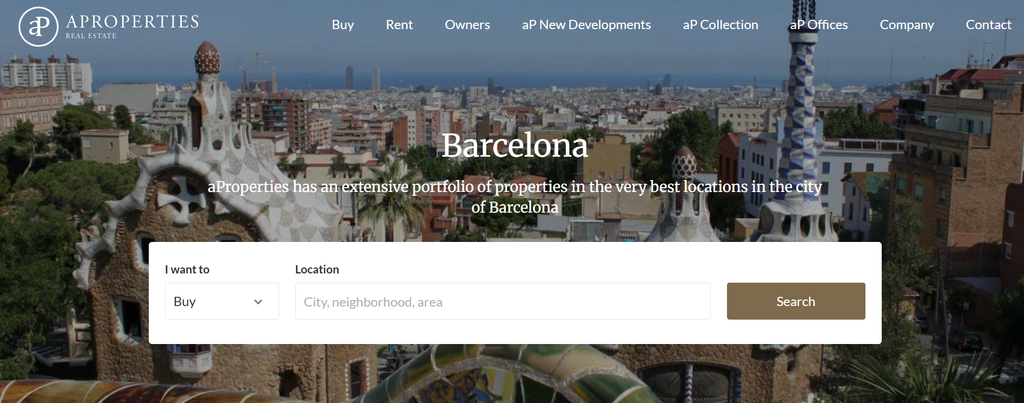Image resolution: width=1024 pixels, height=403 pixels.
Task: Open the Rent menu item
Action: (x=399, y=25)
